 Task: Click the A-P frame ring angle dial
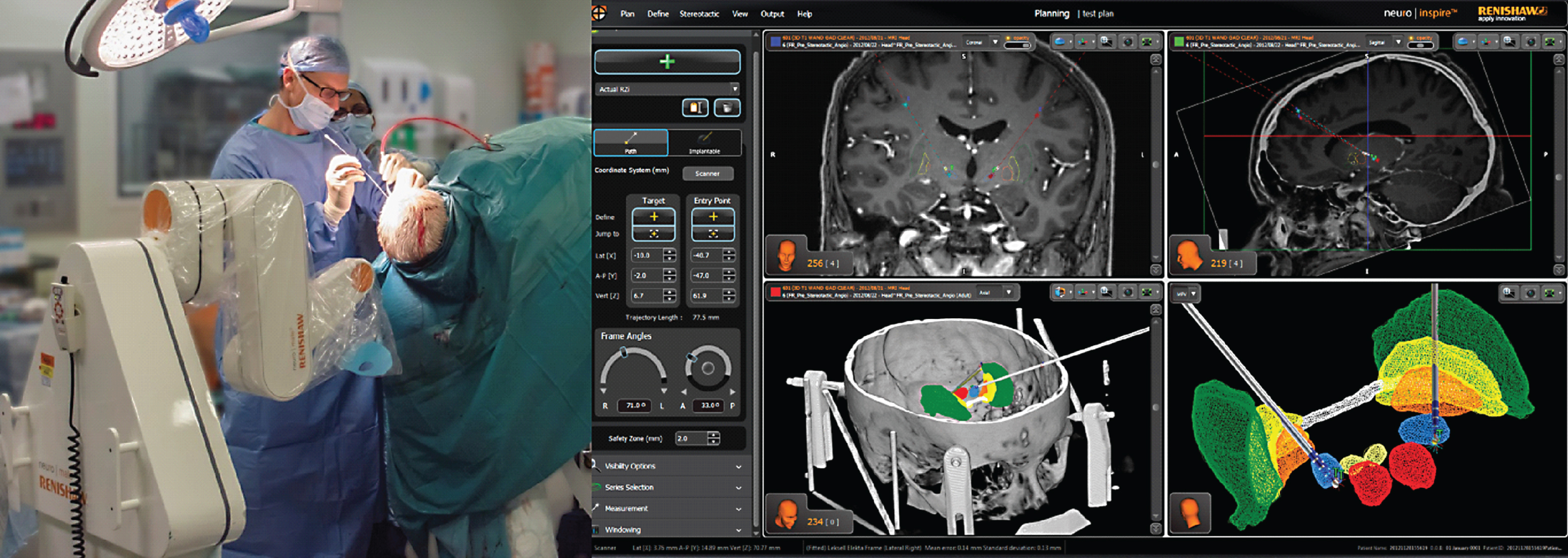pyautogui.click(x=707, y=368)
